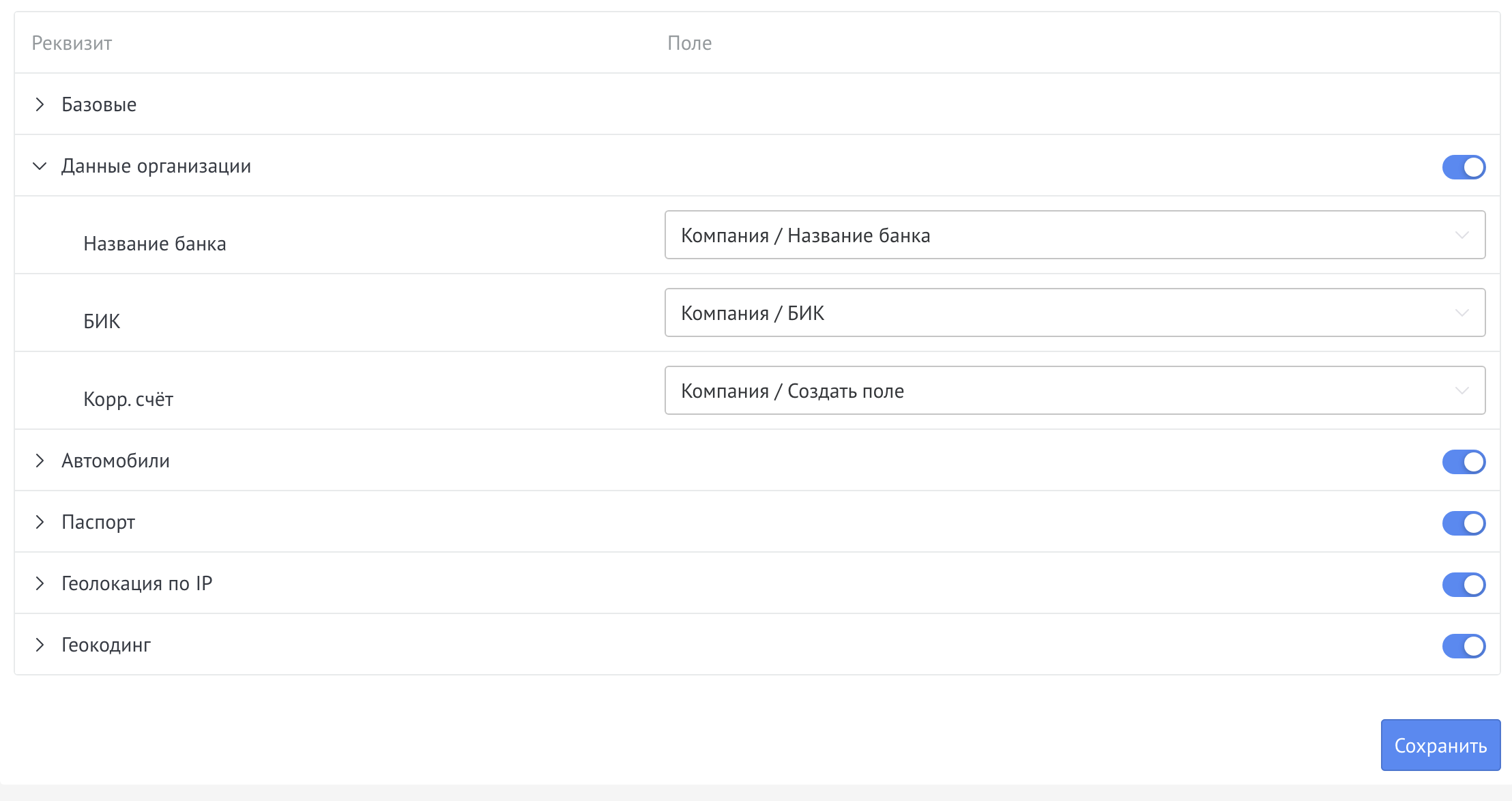
Task: Click the Базовые row label
Action: [x=99, y=104]
